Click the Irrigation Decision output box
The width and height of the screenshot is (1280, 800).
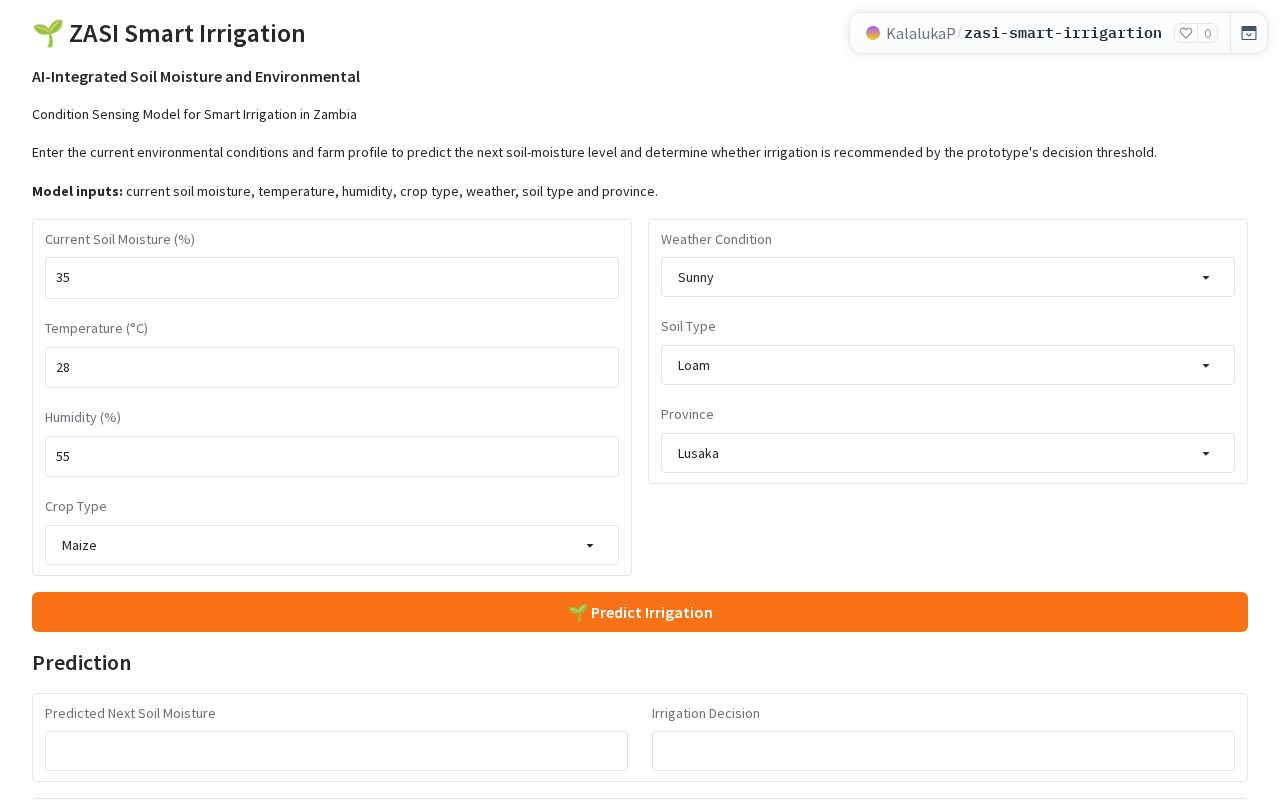tap(943, 751)
